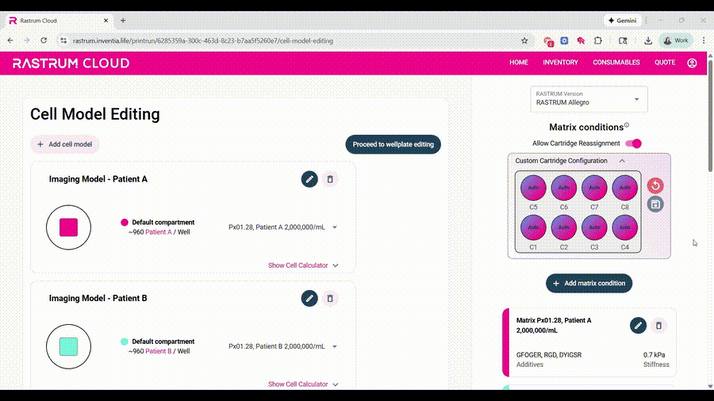Viewport: 714px width, 401px height.
Task: Click Add cell model button
Action: [65, 144]
